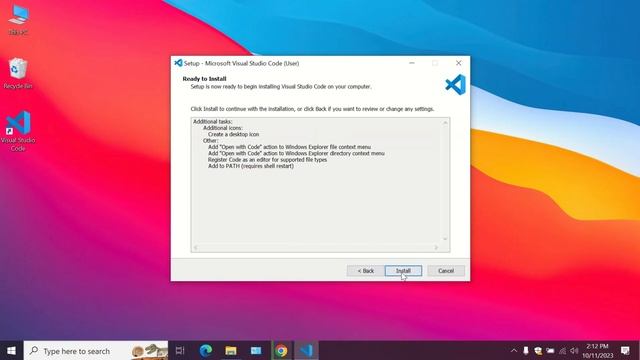The height and width of the screenshot is (360, 640).
Task: Click the taskbar search box
Action: [96, 351]
